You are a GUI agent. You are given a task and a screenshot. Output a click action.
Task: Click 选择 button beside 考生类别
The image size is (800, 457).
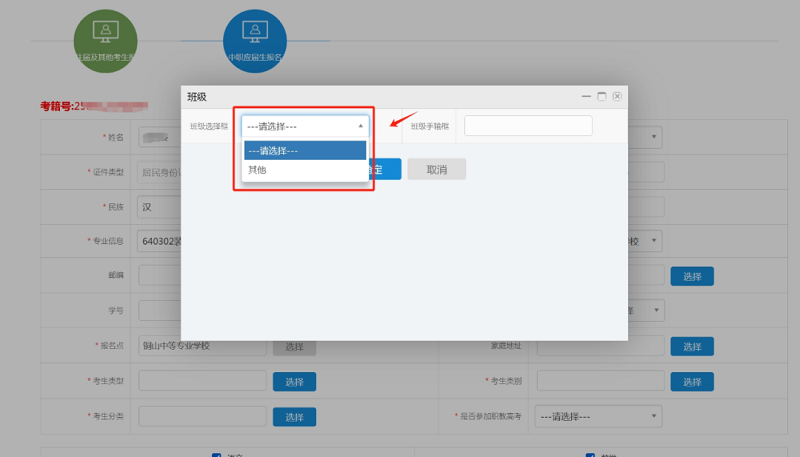tap(692, 381)
